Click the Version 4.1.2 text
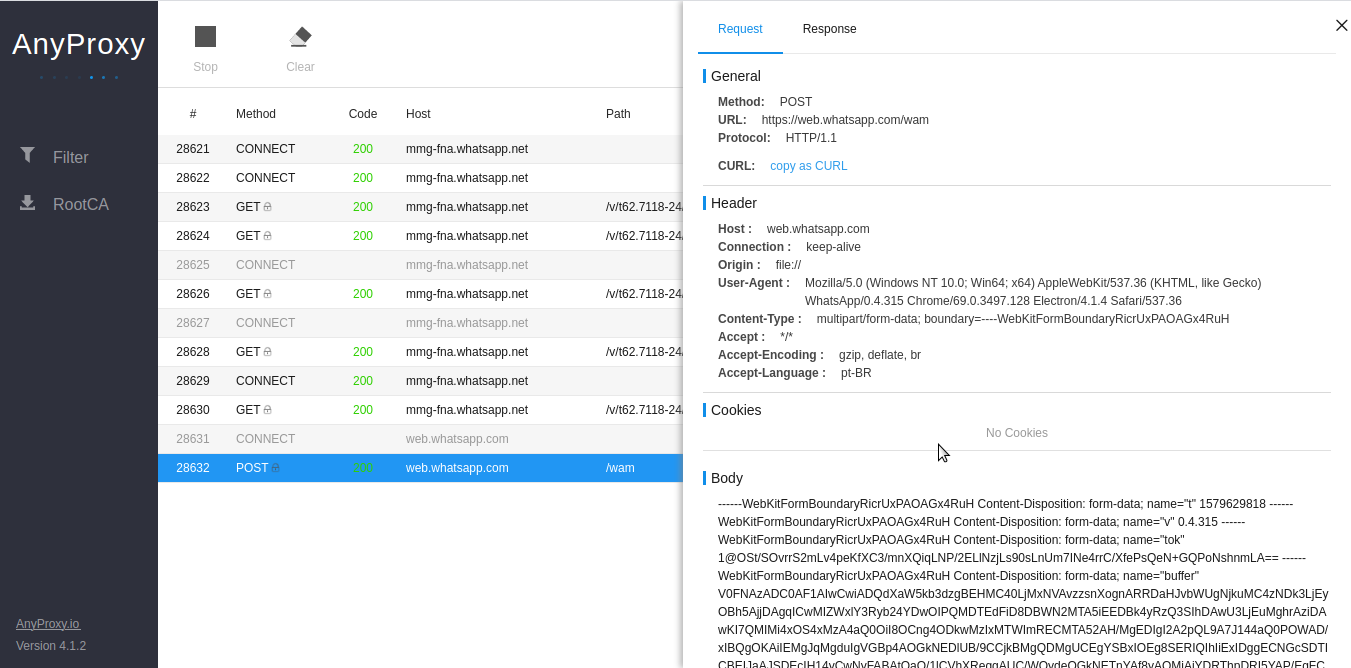The height and width of the screenshot is (668, 1351). click(x=51, y=646)
